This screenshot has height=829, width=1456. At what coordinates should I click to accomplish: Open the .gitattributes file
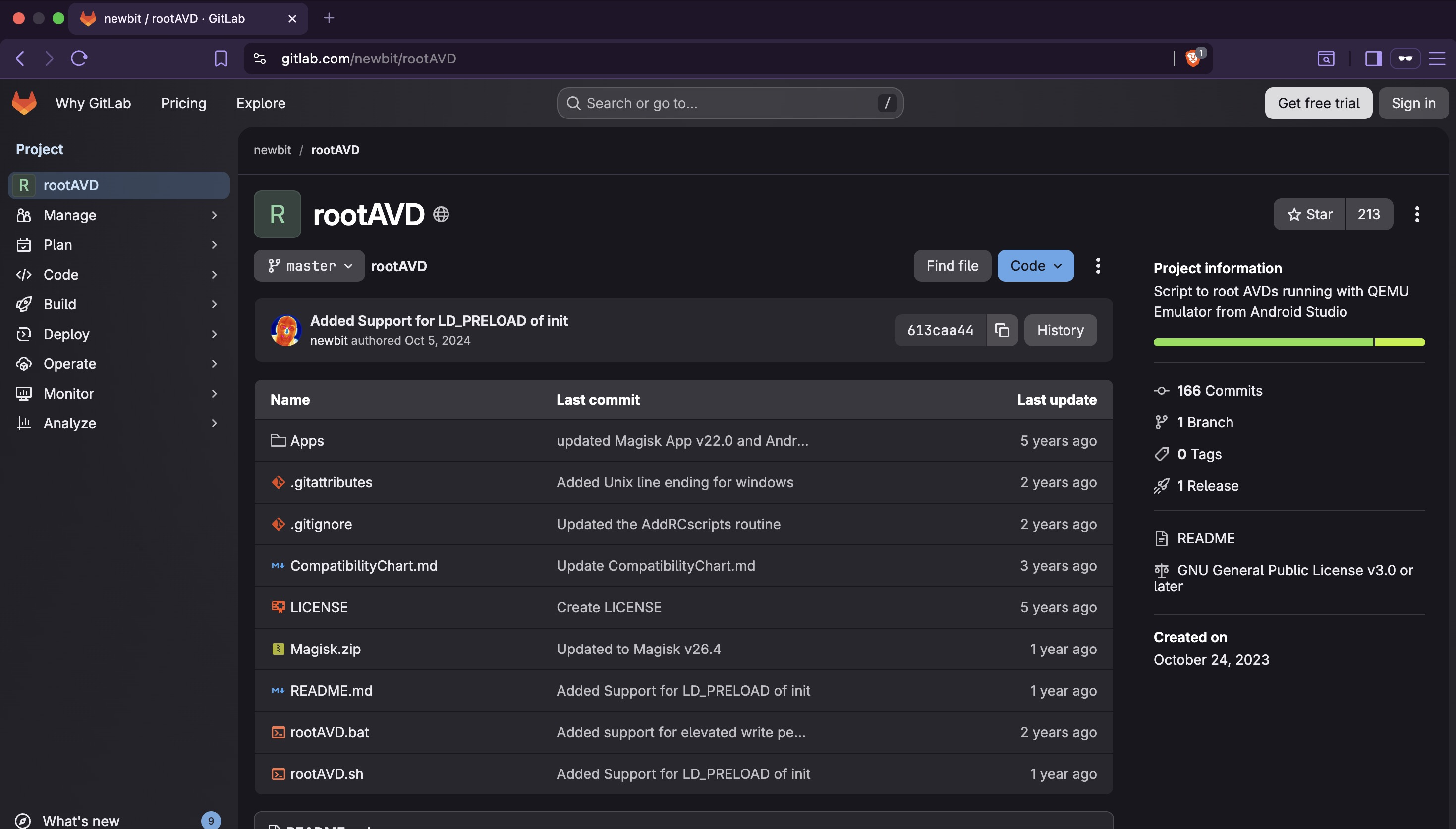point(331,482)
